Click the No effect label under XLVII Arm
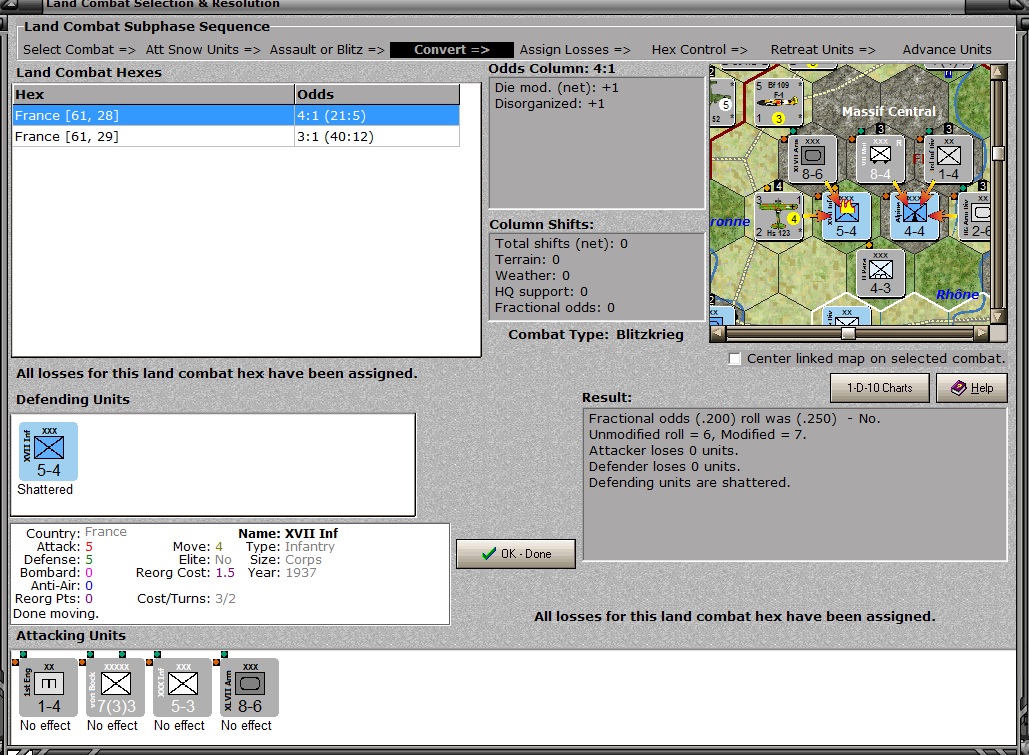 coord(246,725)
